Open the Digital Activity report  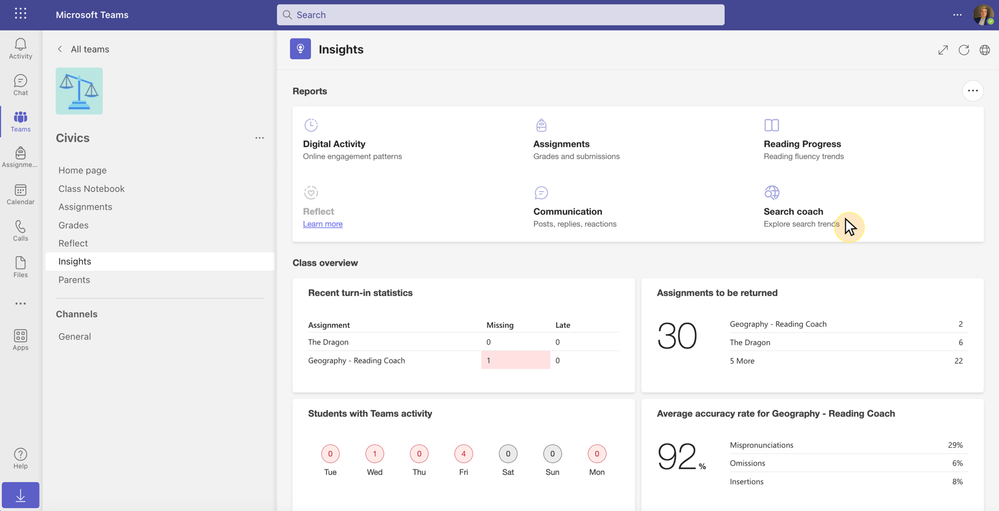pyautogui.click(x=334, y=144)
